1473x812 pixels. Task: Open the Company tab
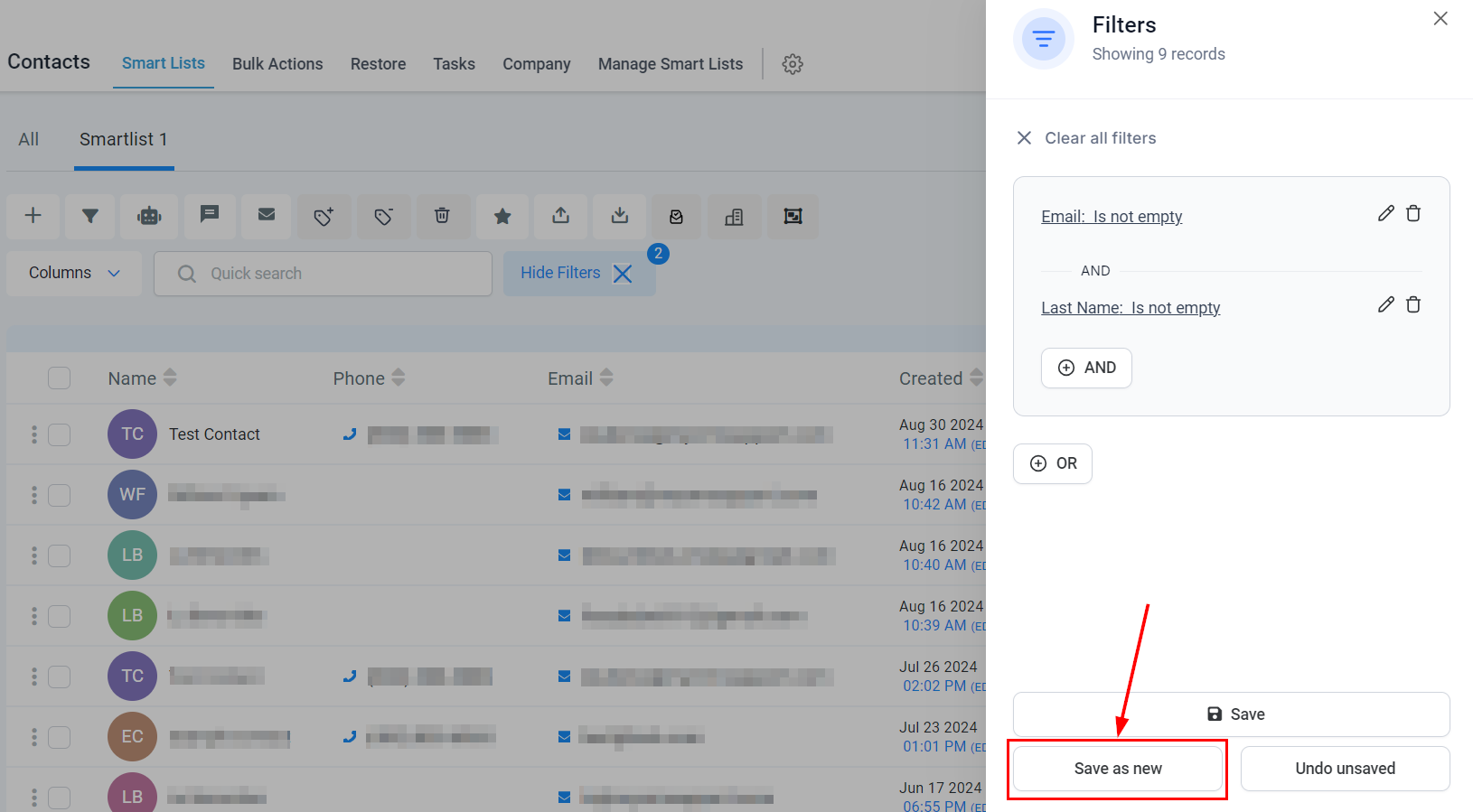click(x=537, y=64)
